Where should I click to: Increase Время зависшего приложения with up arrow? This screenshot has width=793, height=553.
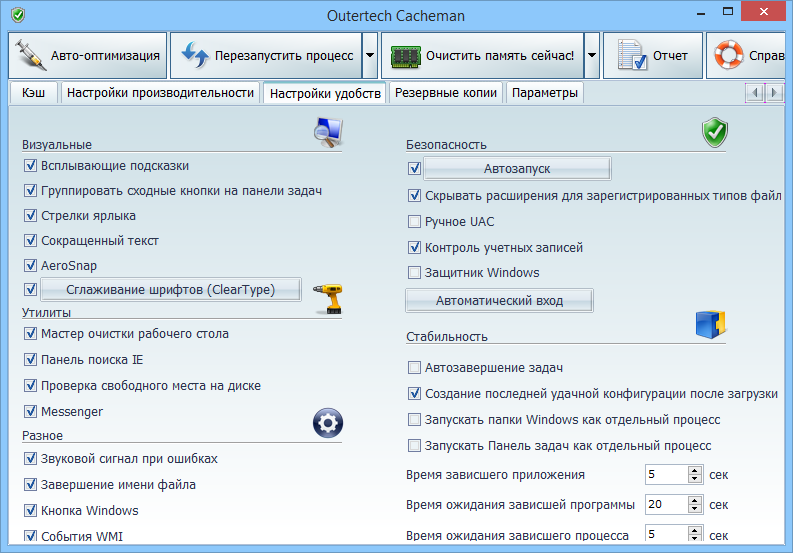click(695, 470)
